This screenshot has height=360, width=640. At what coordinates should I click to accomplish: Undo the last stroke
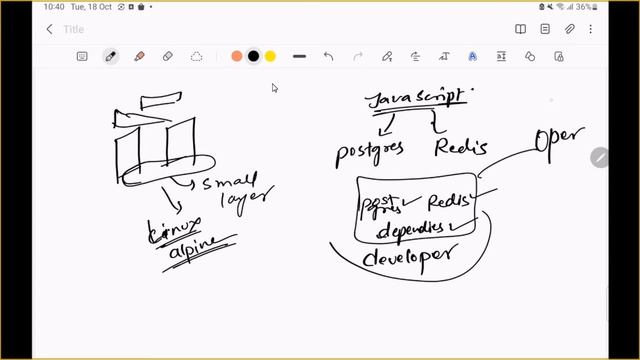[x=329, y=56]
